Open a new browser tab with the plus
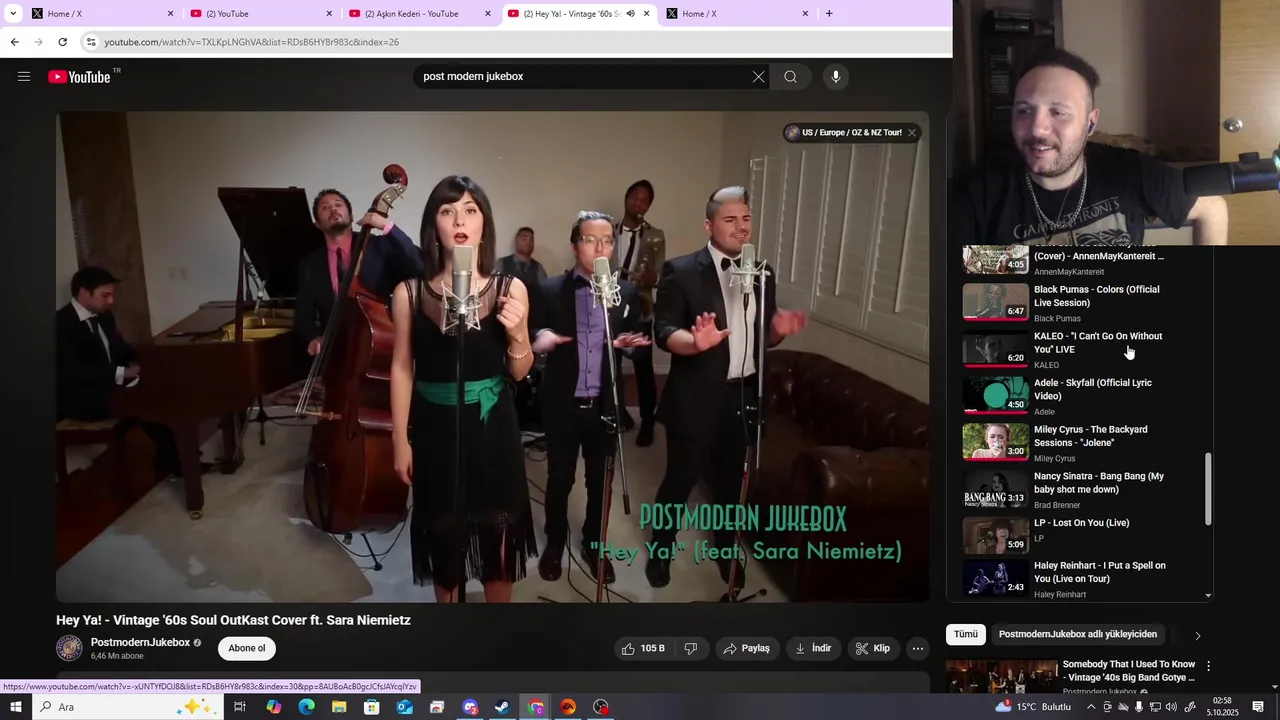 pyautogui.click(x=829, y=13)
